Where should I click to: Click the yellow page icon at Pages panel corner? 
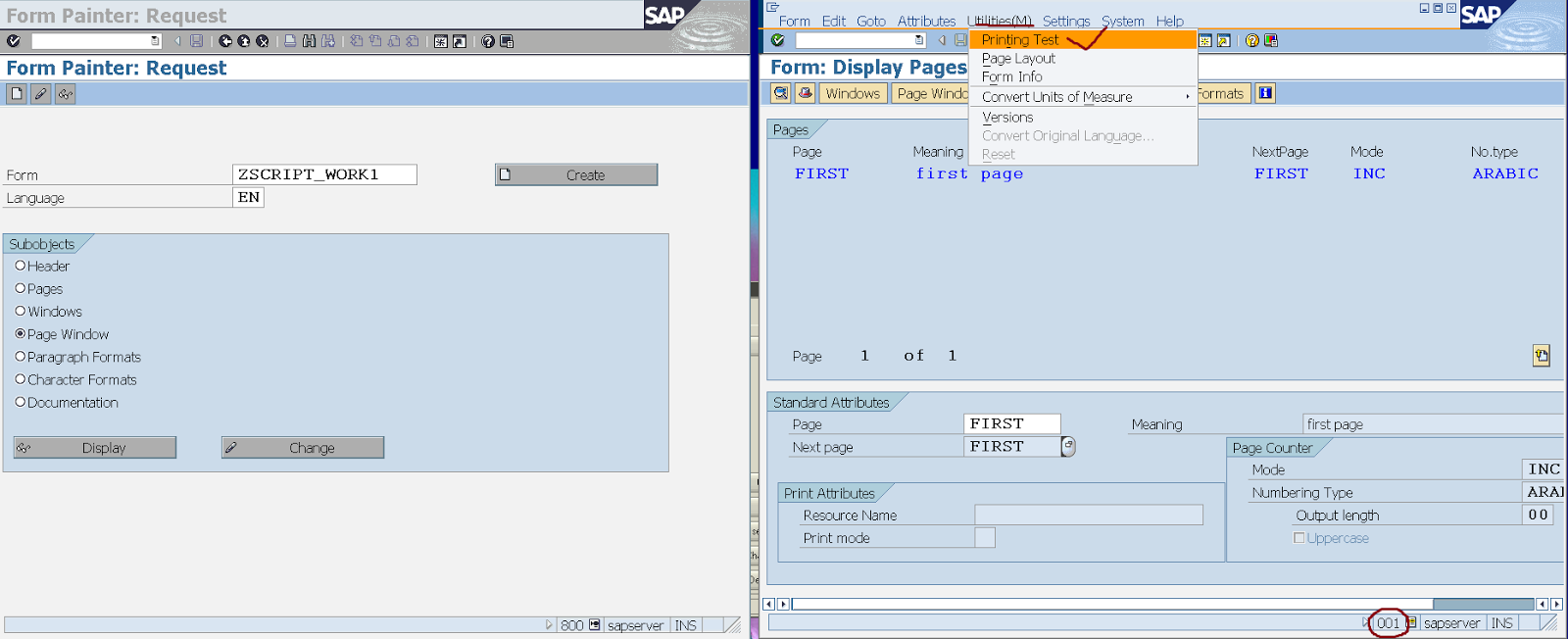1542,356
